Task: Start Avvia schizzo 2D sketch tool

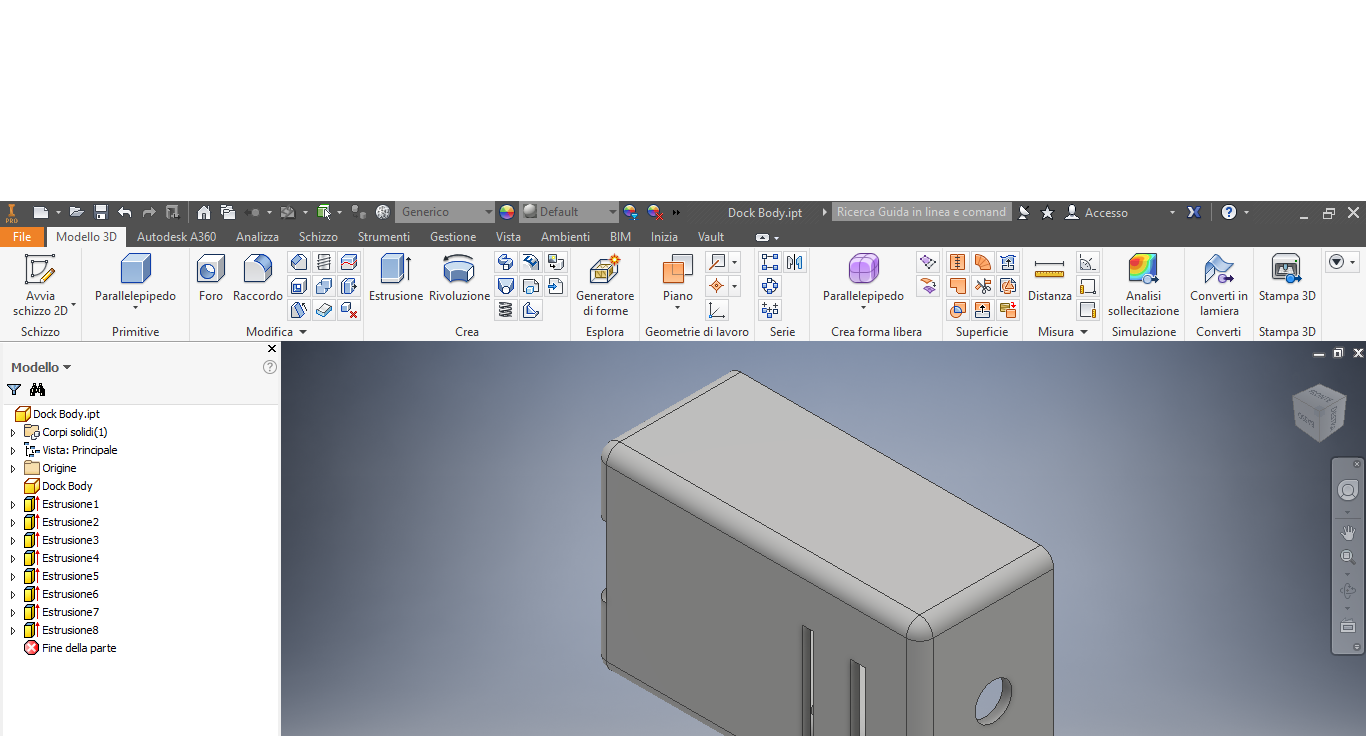Action: tap(40, 285)
